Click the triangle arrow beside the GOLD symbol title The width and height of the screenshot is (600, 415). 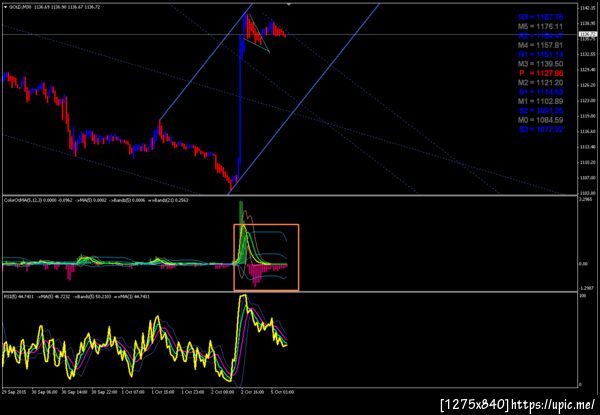[x=5, y=7]
